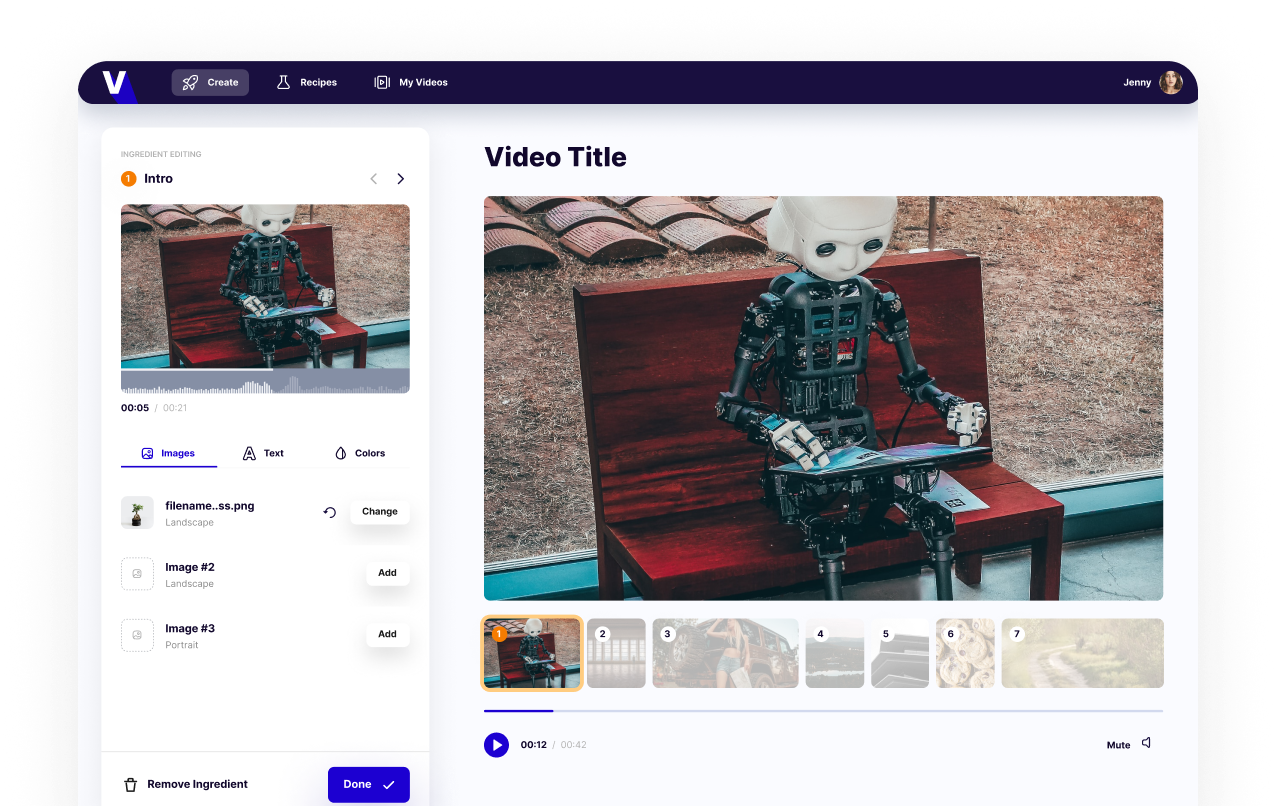
Task: Click the 00:12 video time readout
Action: point(534,745)
